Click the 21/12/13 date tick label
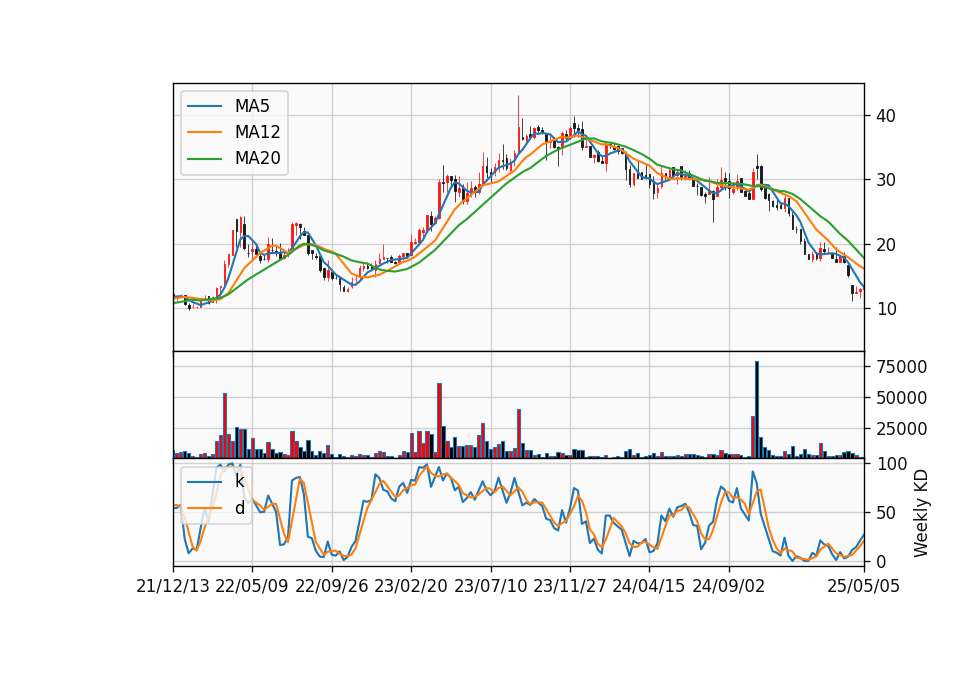This screenshot has height=690, width=960. pos(173,586)
